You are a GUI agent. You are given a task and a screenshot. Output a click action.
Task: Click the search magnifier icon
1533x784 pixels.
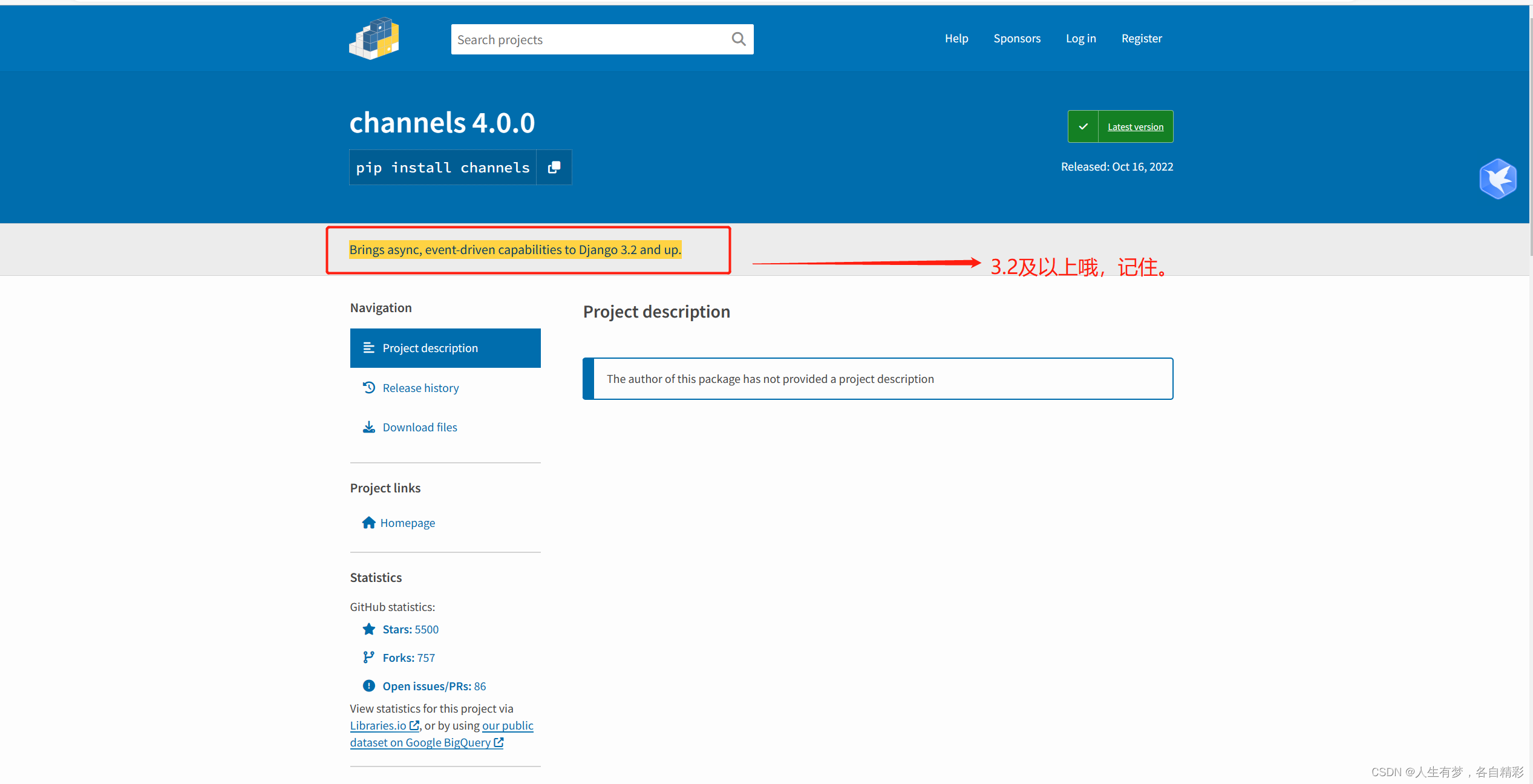coord(738,39)
